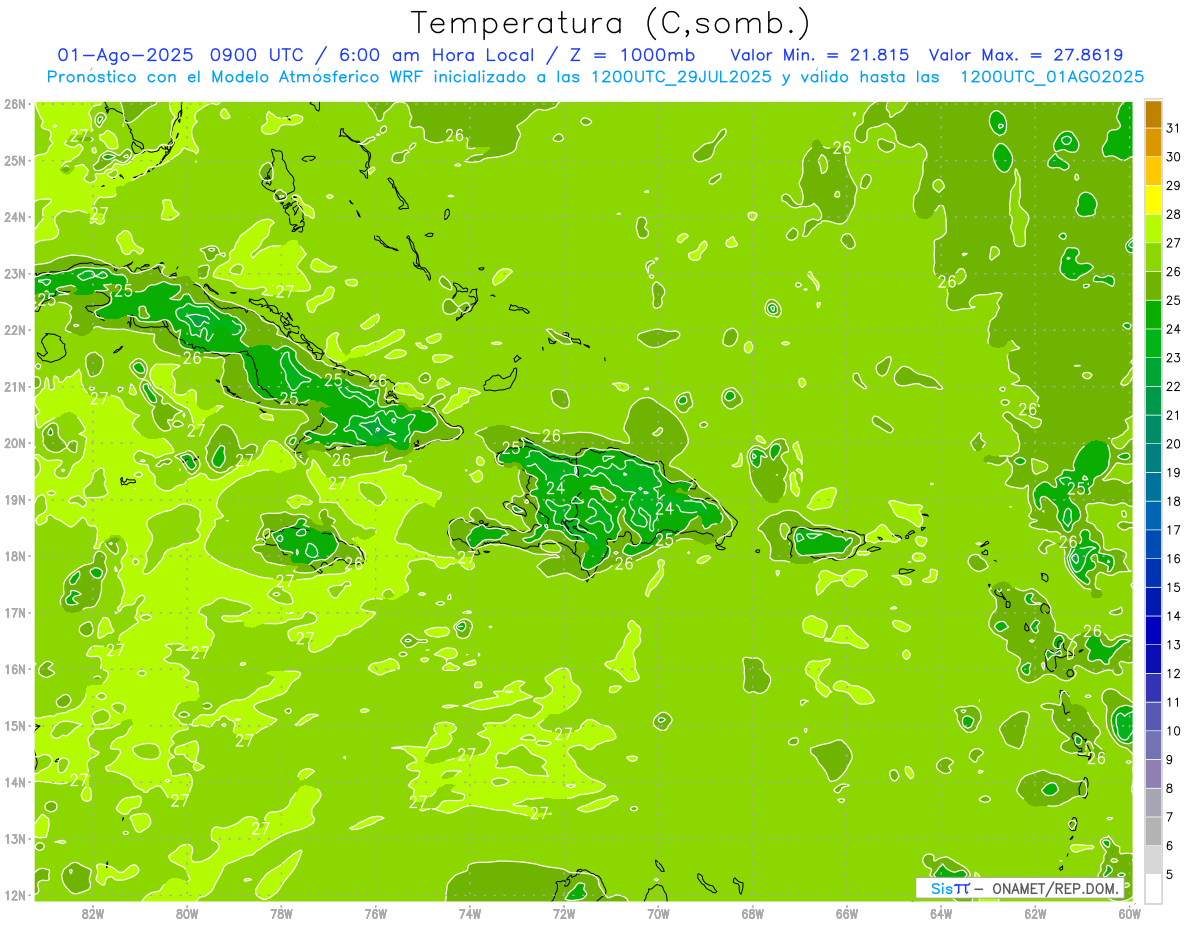Click legend value '17' on the color bar
The width and height of the screenshot is (1200, 927).
pyautogui.click(x=1174, y=529)
